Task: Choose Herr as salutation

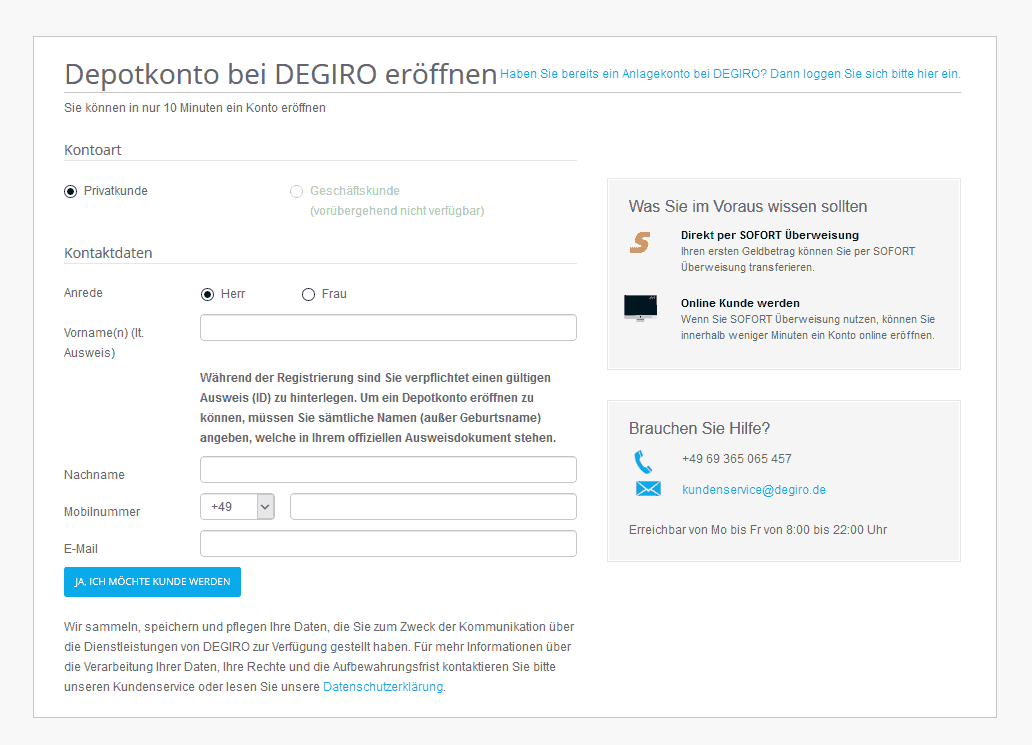Action: pyautogui.click(x=207, y=294)
